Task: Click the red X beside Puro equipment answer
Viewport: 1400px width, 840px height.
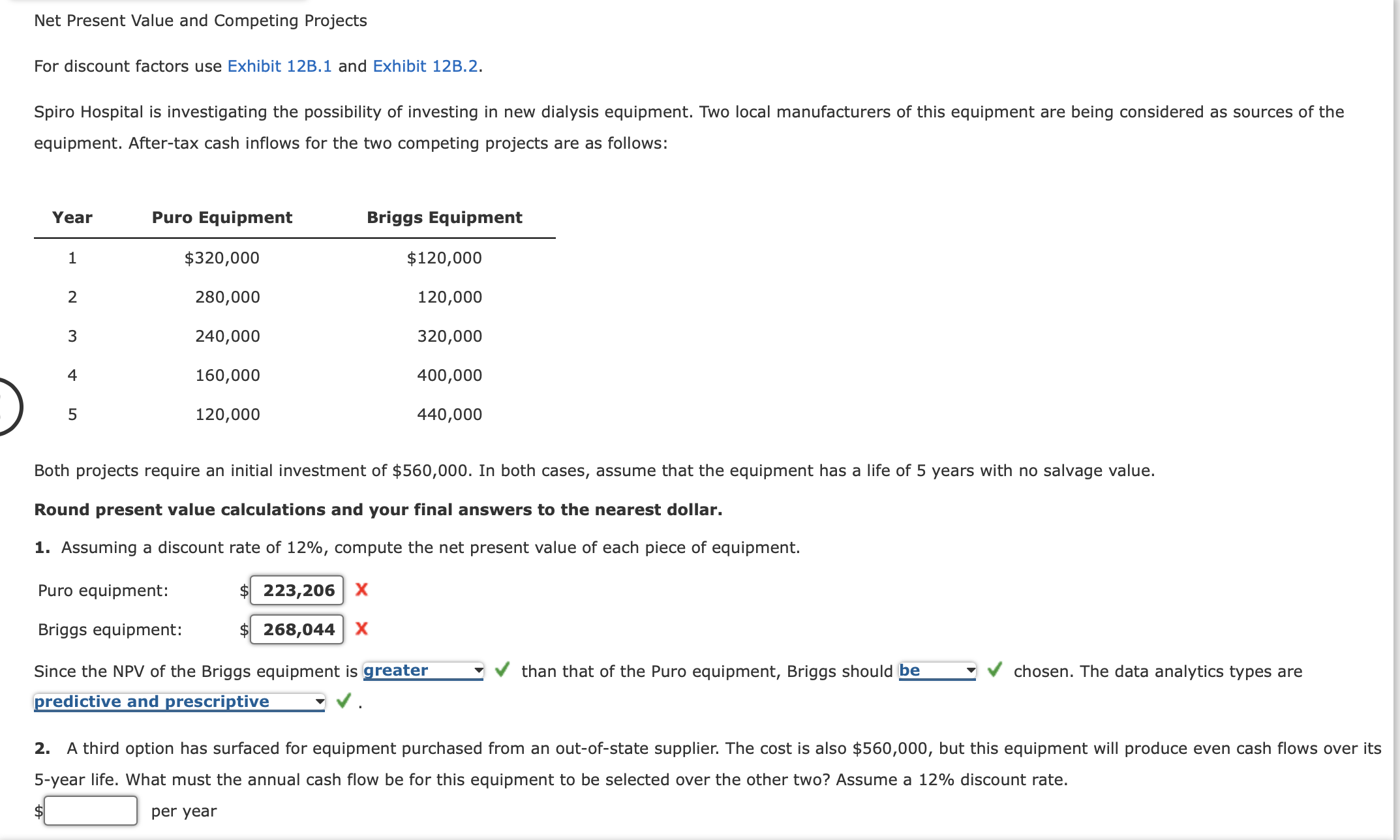Action: pos(361,590)
